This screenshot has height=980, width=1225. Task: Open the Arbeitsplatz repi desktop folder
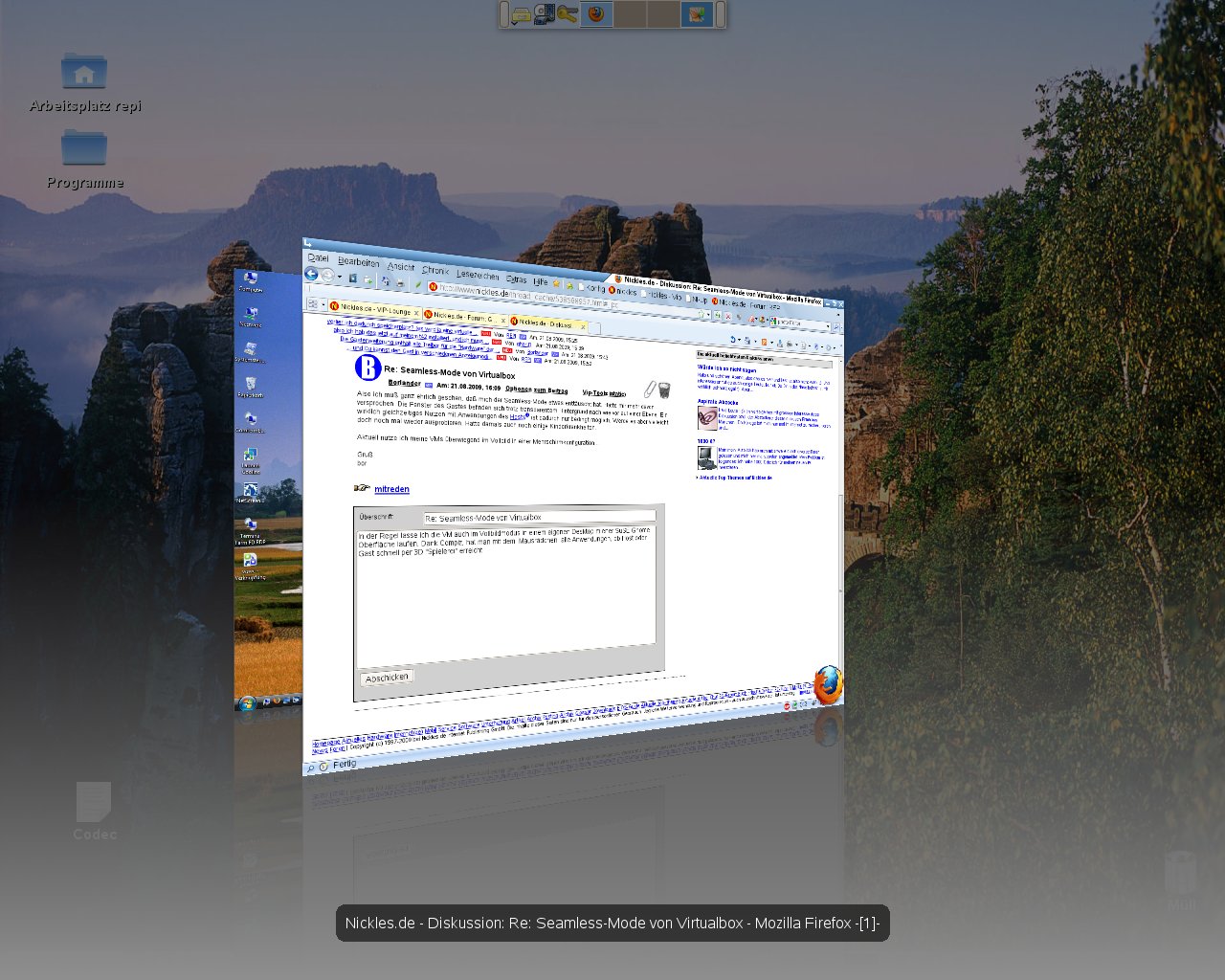click(84, 82)
